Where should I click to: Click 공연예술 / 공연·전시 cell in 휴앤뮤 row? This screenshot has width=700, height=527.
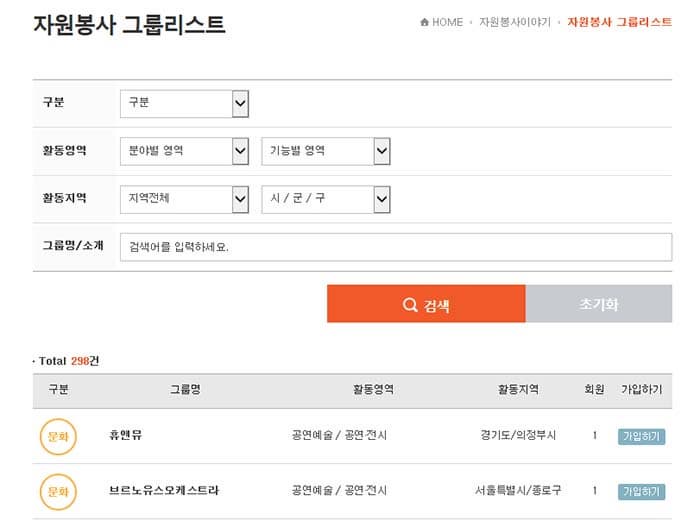tap(339, 435)
